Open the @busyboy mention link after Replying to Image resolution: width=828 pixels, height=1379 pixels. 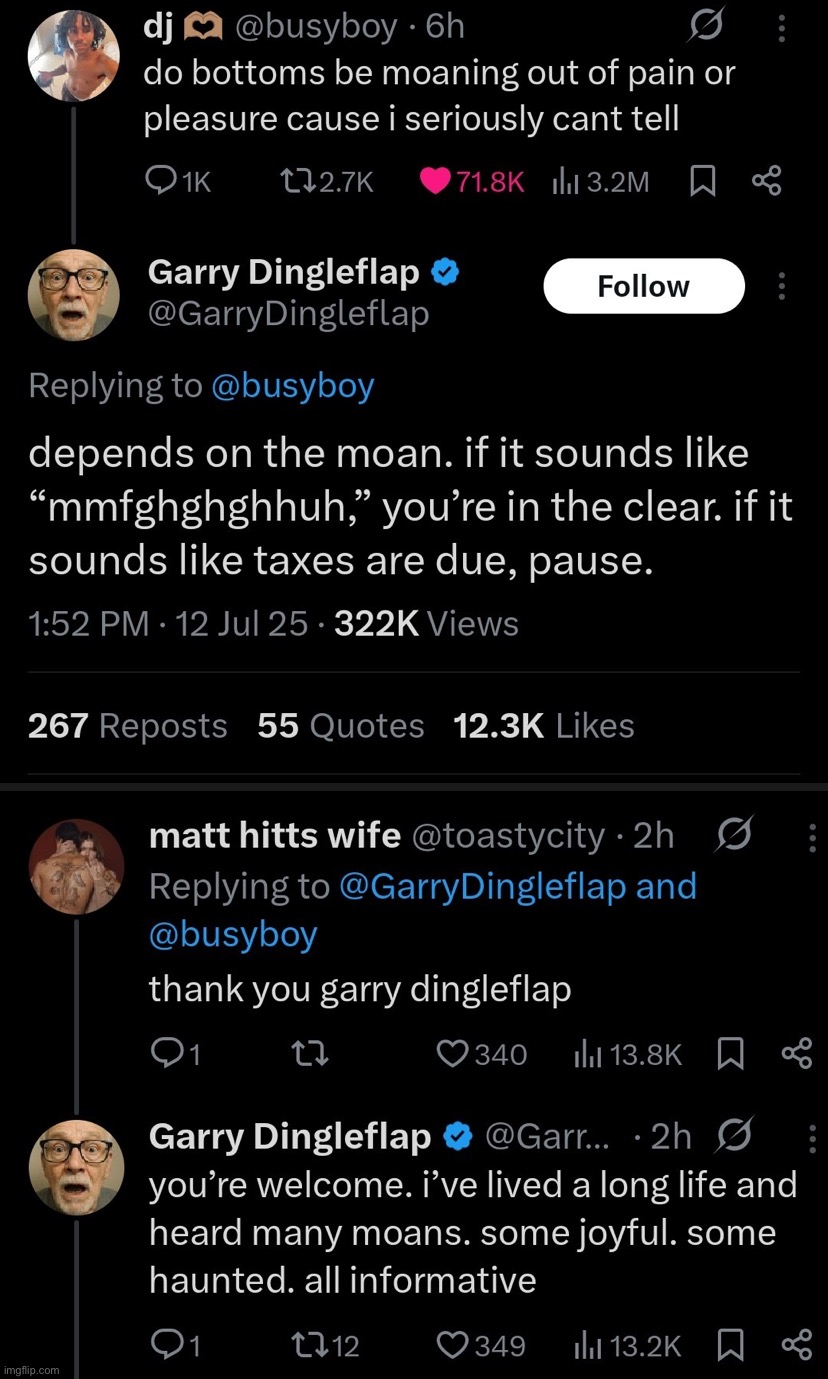292,386
